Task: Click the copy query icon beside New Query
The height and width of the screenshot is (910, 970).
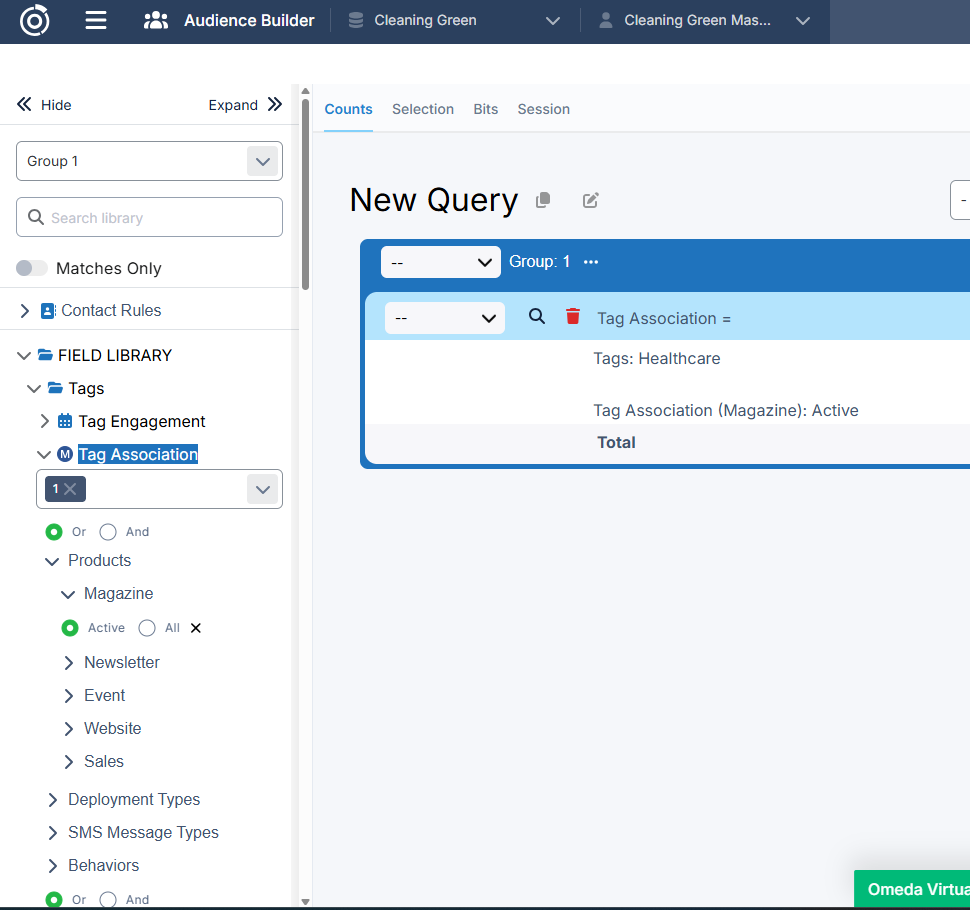Action: (x=543, y=200)
